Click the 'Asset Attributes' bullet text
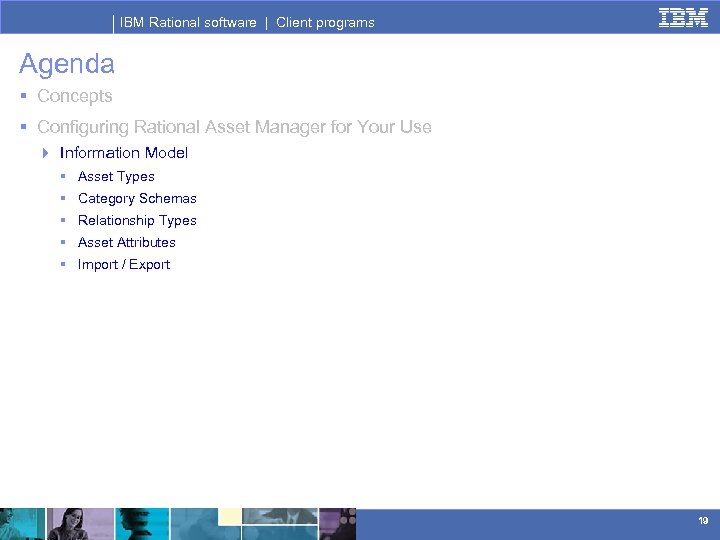This screenshot has height=540, width=720. click(127, 242)
